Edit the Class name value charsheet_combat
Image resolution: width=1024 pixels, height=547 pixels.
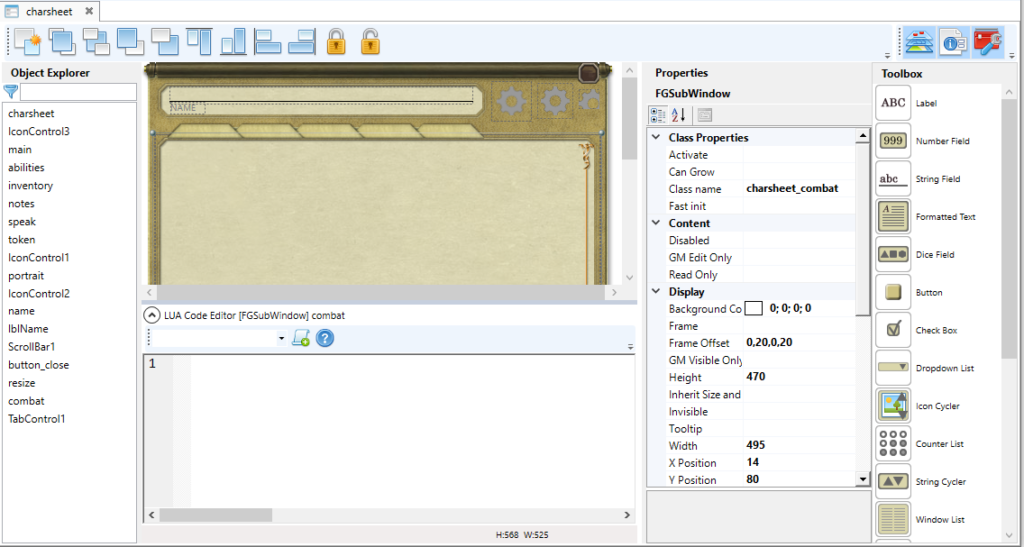[799, 189]
